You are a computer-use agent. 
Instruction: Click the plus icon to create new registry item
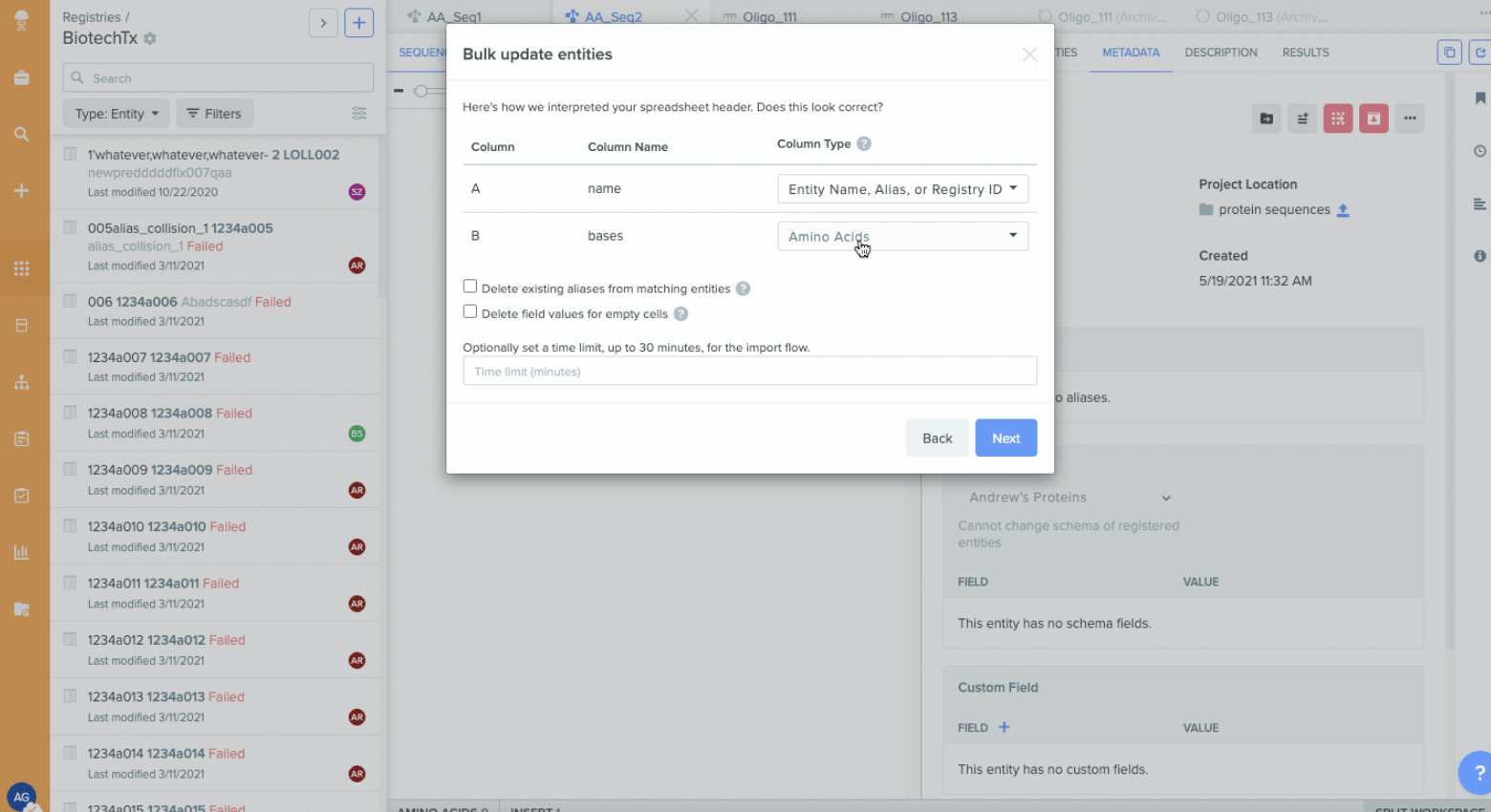[x=358, y=23]
